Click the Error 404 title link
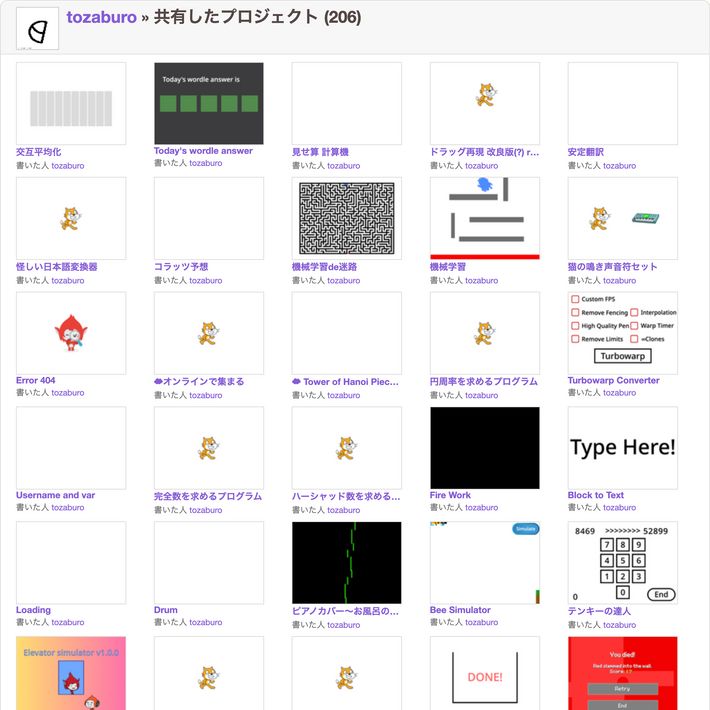This screenshot has height=710, width=710. point(36,380)
